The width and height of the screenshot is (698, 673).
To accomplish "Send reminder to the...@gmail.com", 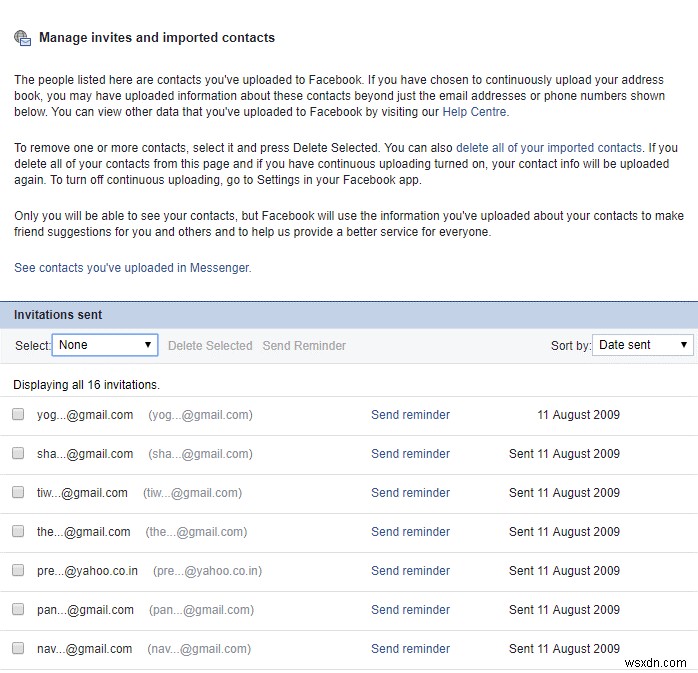I will [x=410, y=532].
